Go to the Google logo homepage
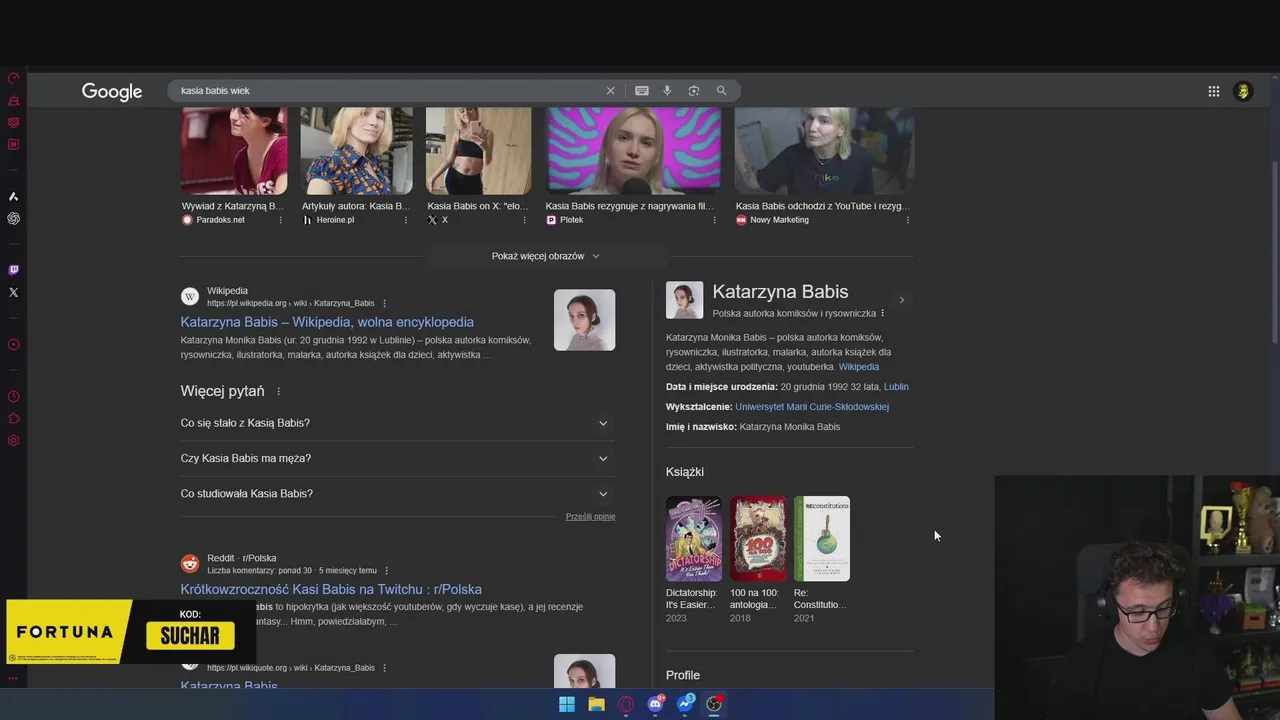The image size is (1280, 720). click(x=112, y=91)
